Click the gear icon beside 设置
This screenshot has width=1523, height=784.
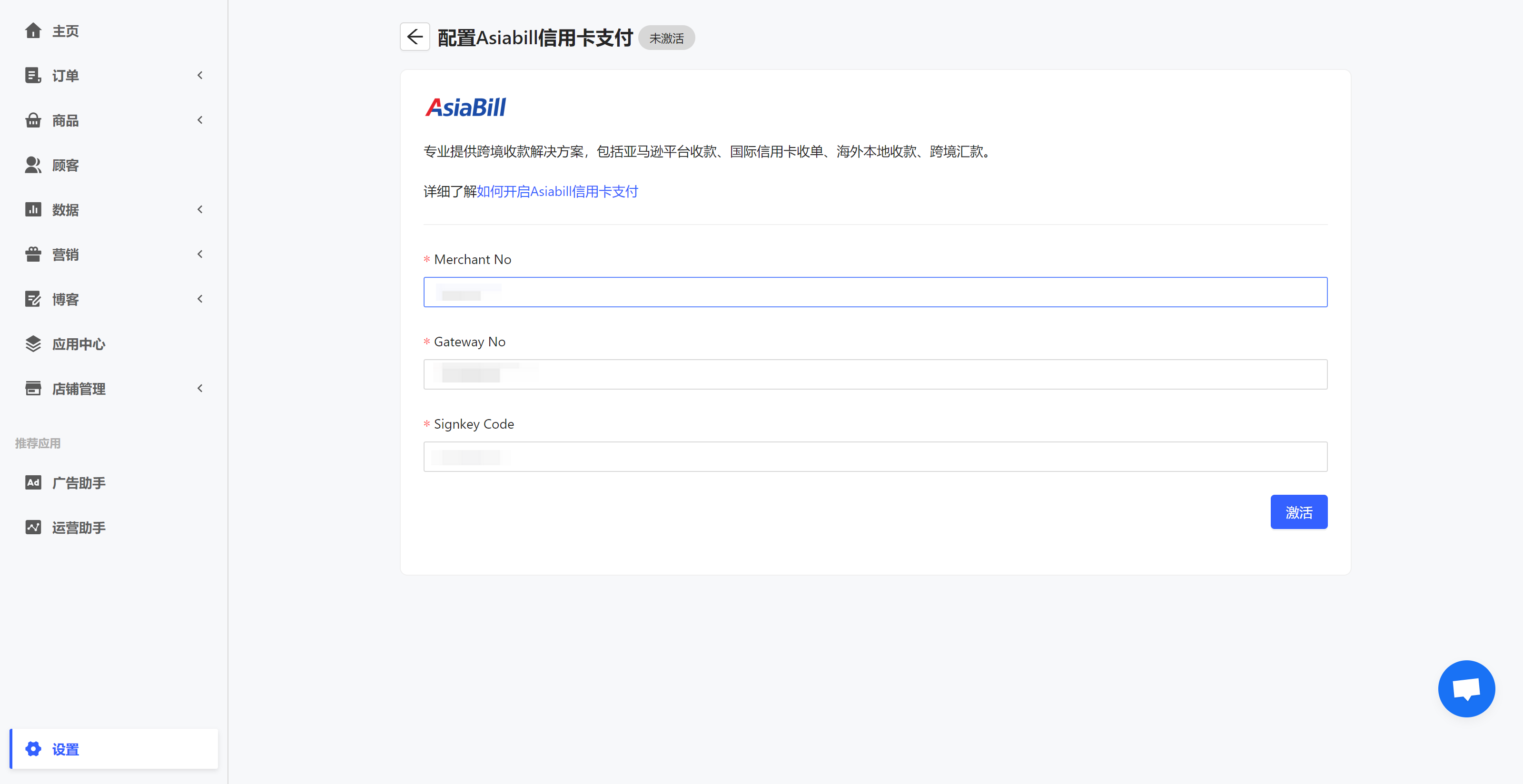click(33, 748)
